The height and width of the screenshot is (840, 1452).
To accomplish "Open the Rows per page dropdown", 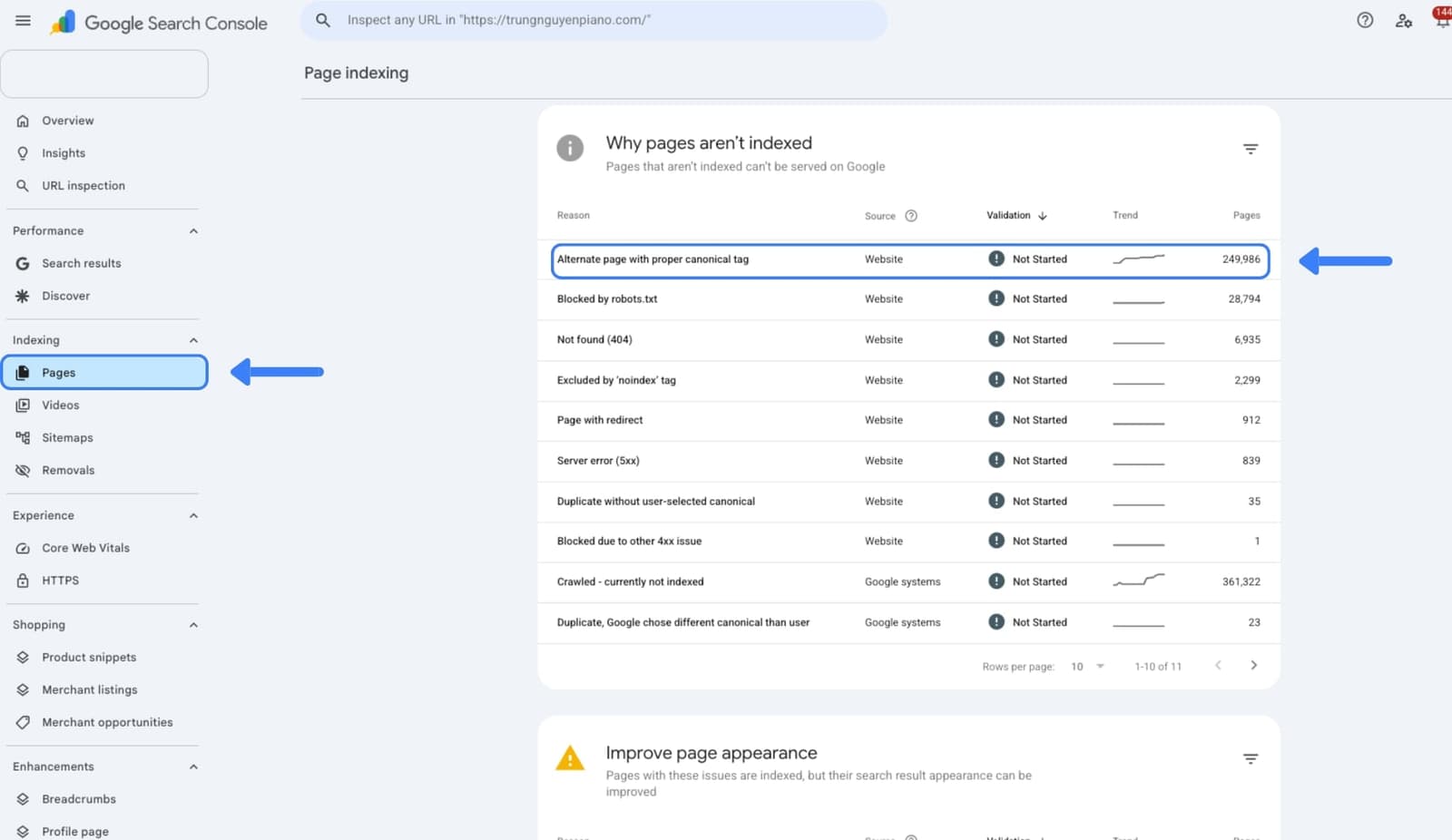I will coord(1087,667).
